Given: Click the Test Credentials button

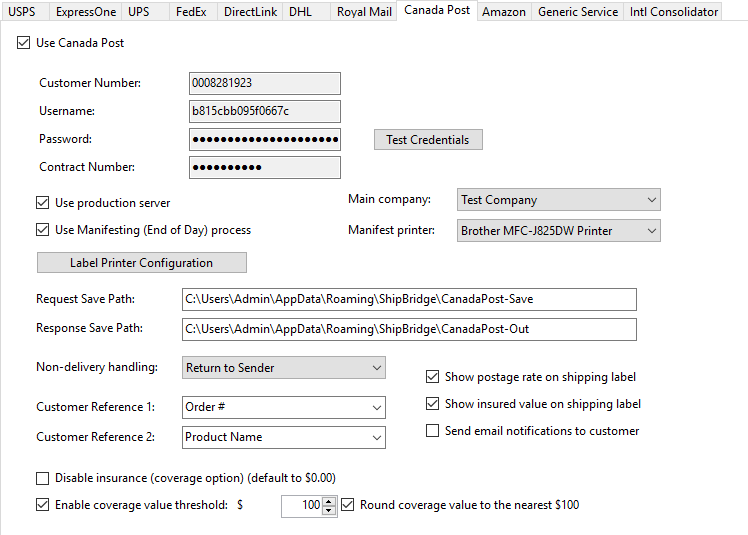Looking at the screenshot, I should click(x=428, y=140).
